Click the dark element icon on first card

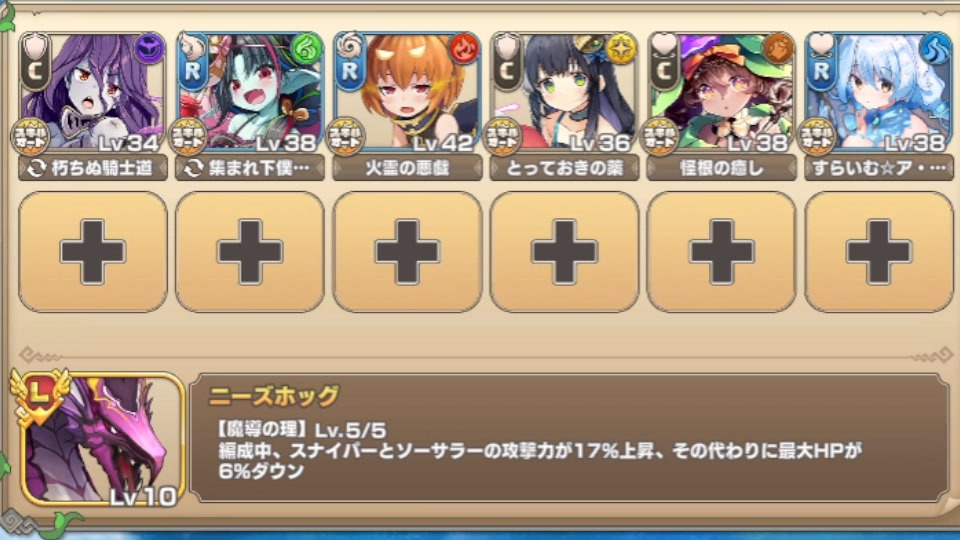(x=149, y=50)
